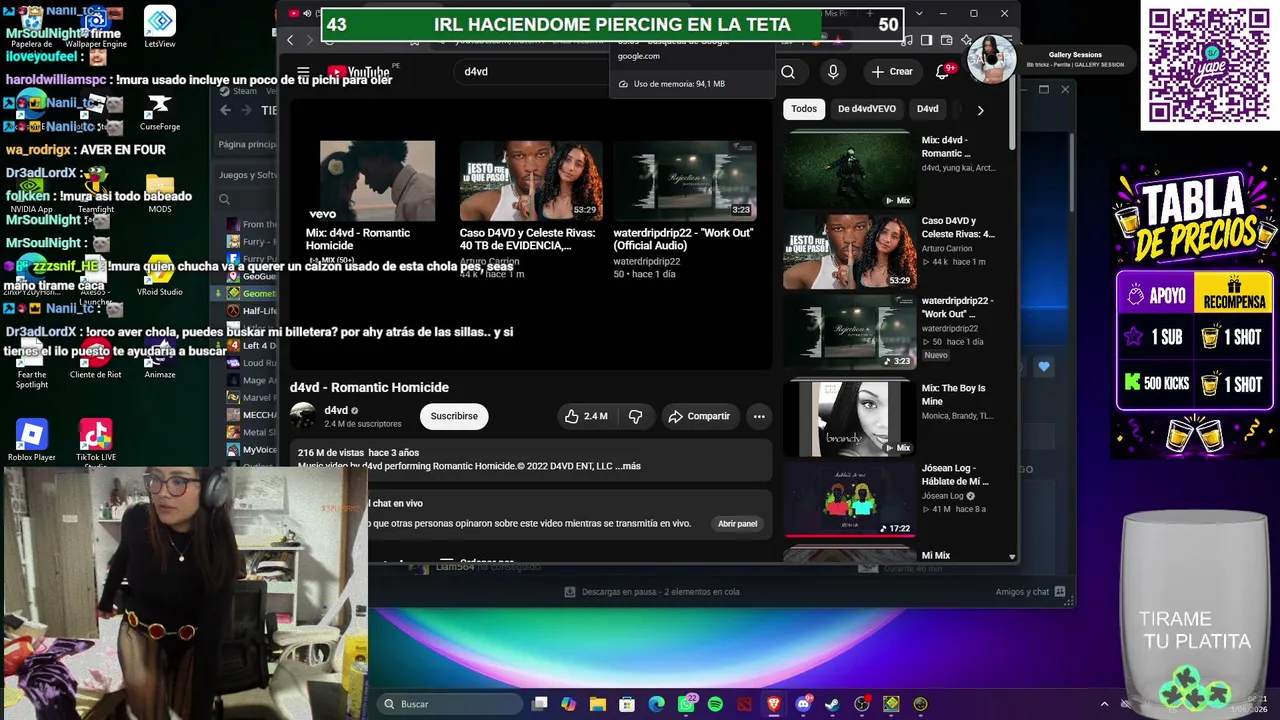The width and height of the screenshot is (1280, 720).
Task: Open Task View from the taskbar
Action: pyautogui.click(x=540, y=704)
